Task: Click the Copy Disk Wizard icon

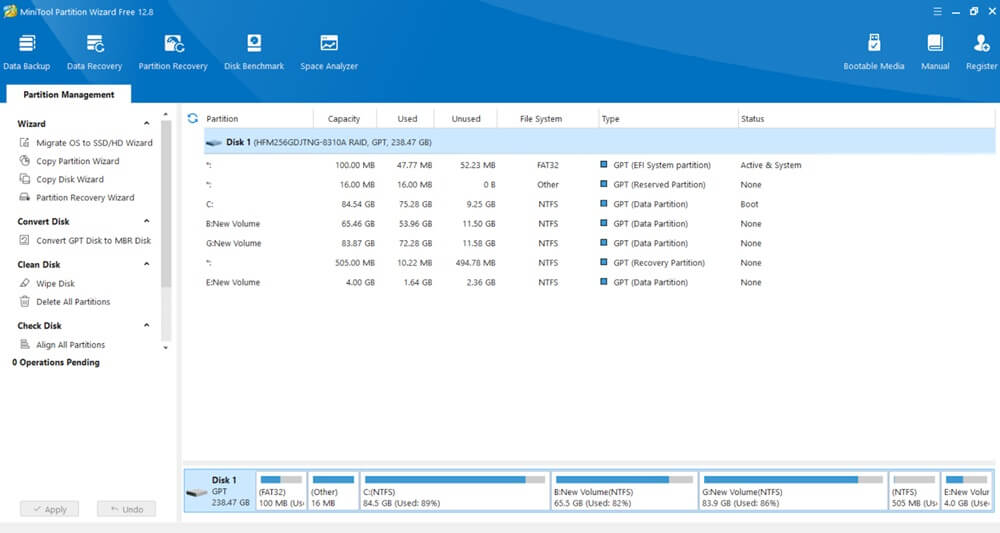Action: (24, 179)
